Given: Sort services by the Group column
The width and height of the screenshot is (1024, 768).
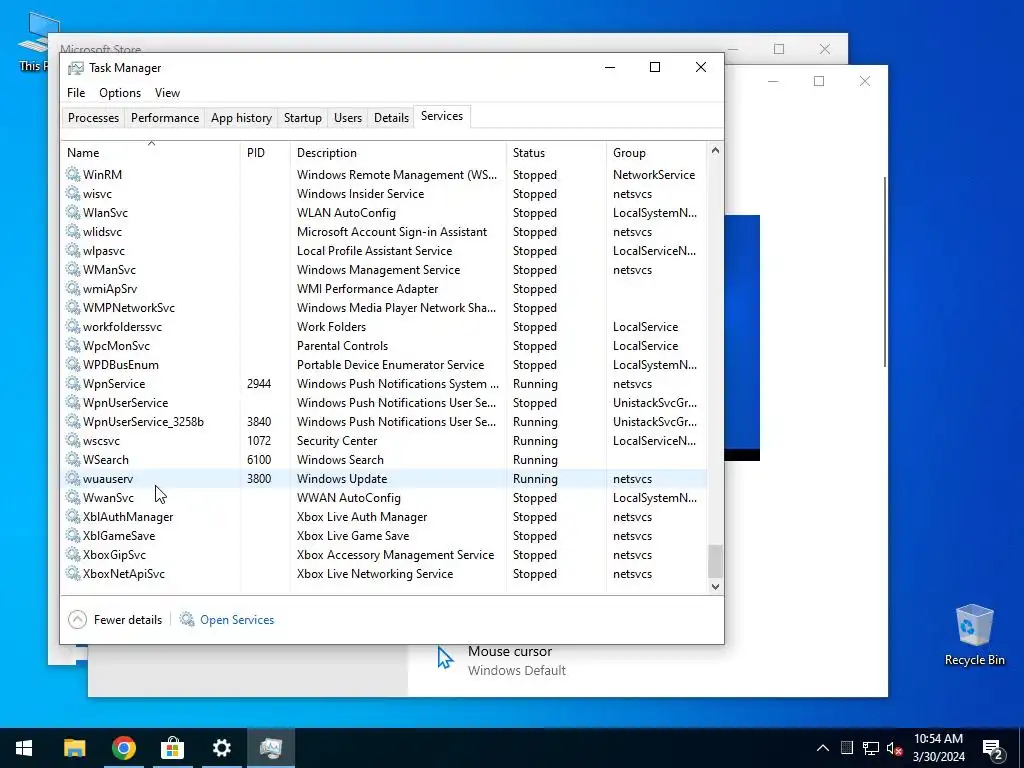Looking at the screenshot, I should 656,153.
